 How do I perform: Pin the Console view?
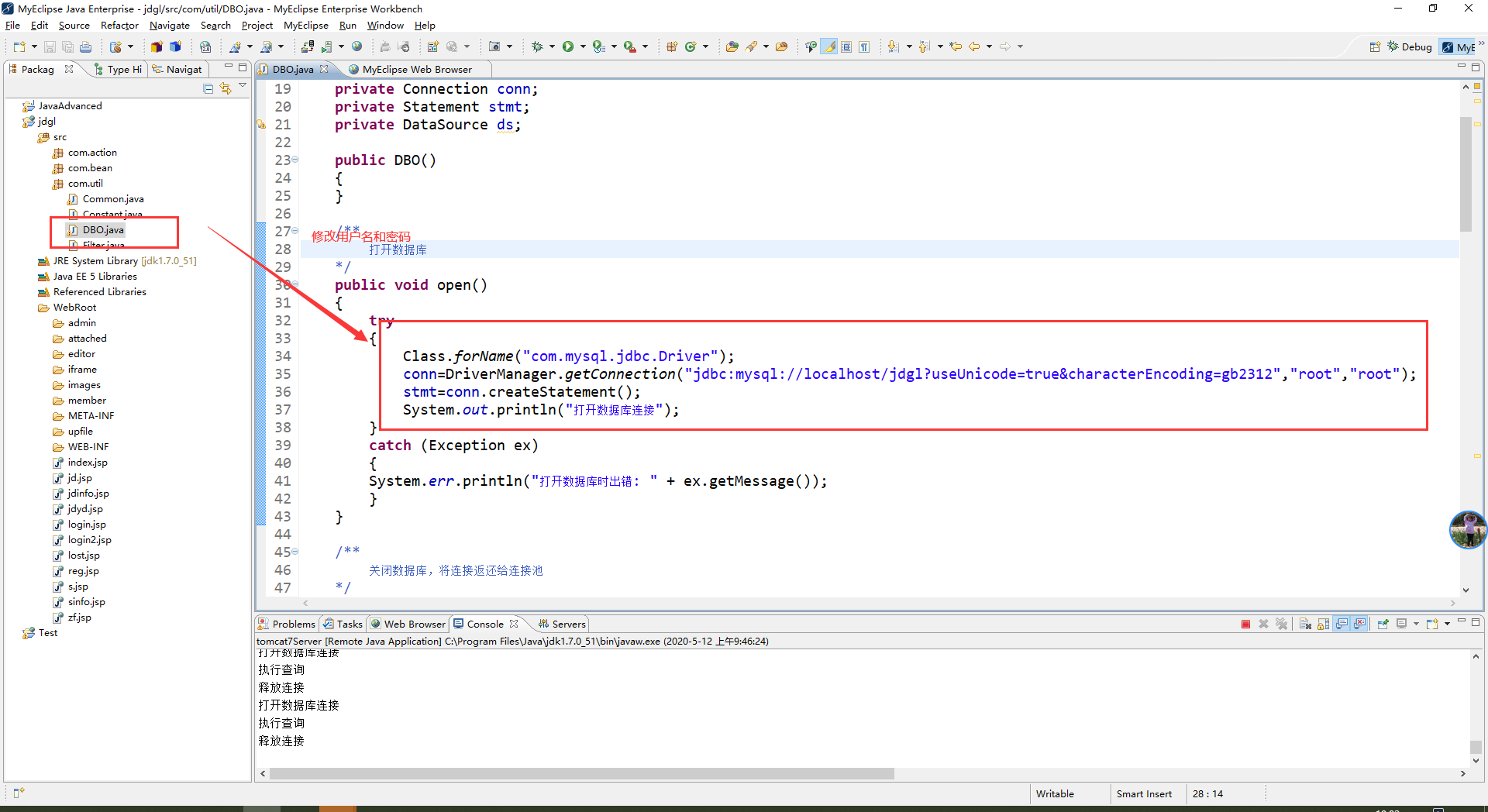(1383, 624)
